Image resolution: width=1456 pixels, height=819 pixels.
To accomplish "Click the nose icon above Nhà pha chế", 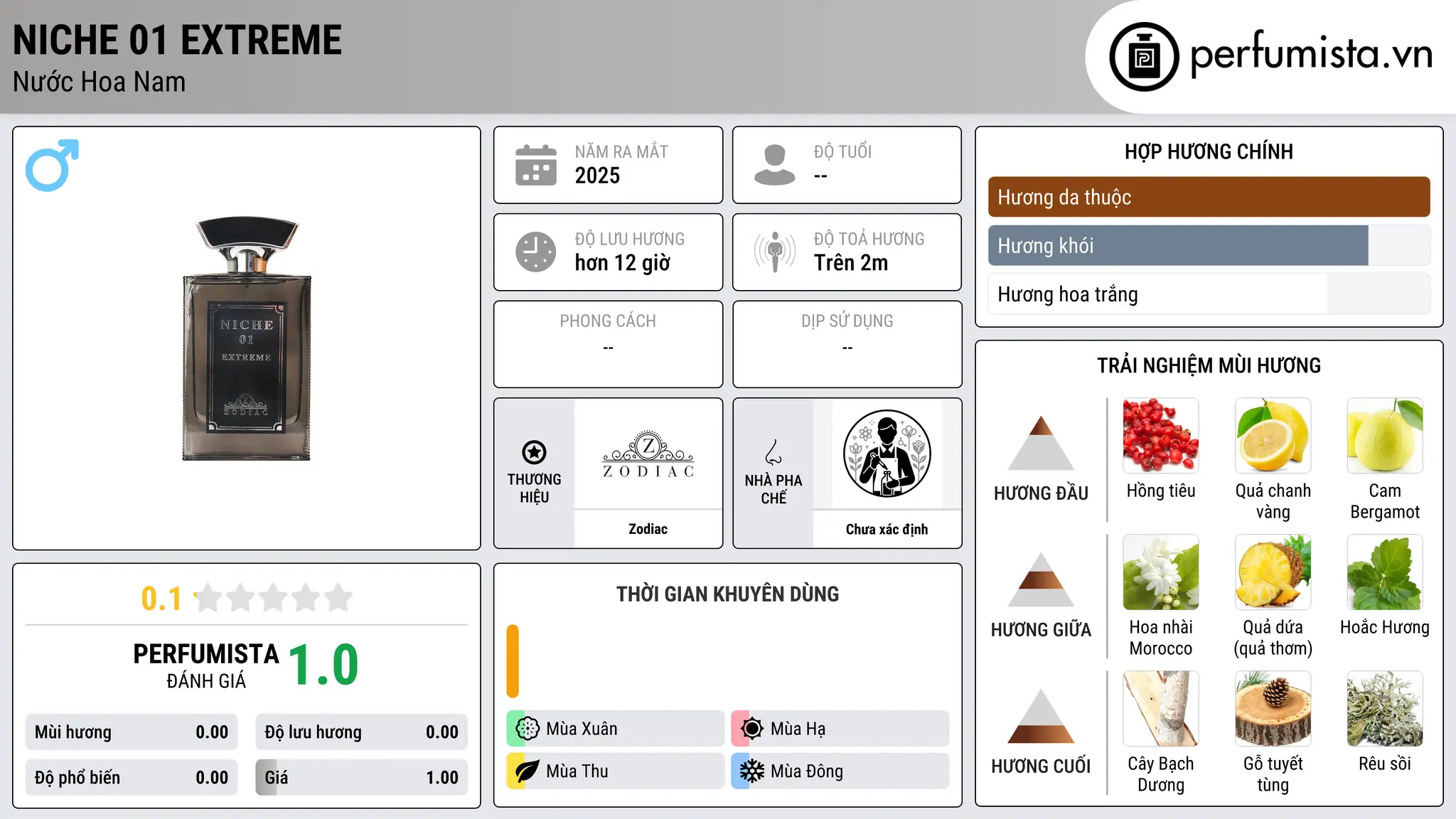I will tap(773, 452).
